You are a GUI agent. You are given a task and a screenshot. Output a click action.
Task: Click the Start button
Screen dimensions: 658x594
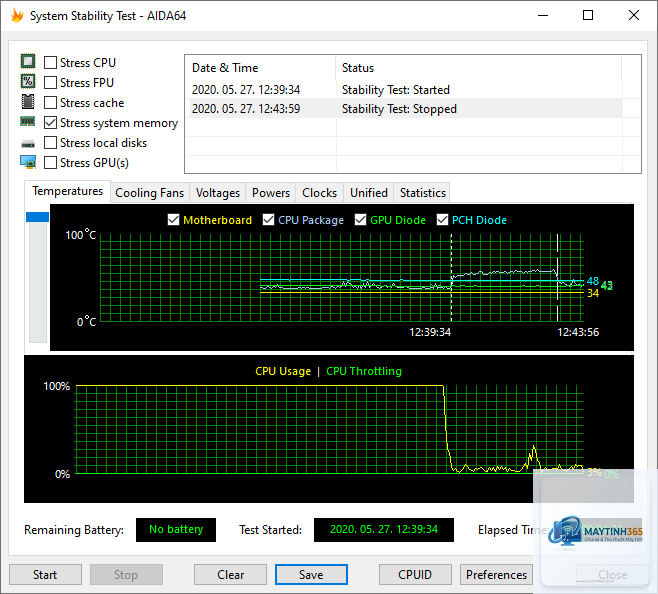(x=45, y=574)
